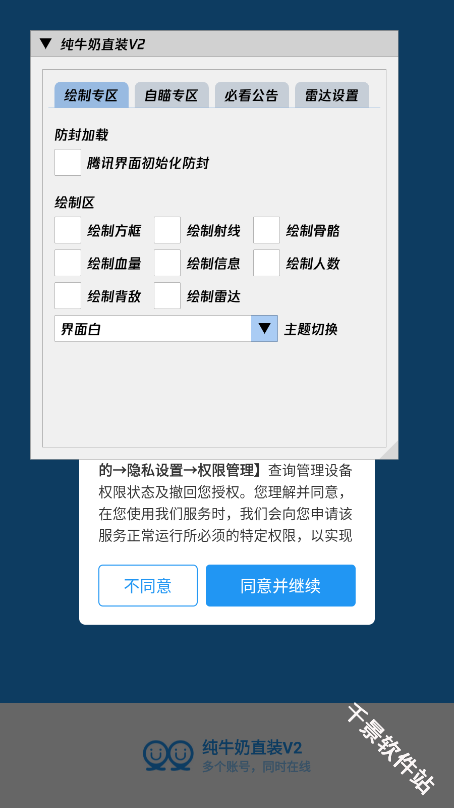Go to the 雷达设置 tab

(332, 95)
